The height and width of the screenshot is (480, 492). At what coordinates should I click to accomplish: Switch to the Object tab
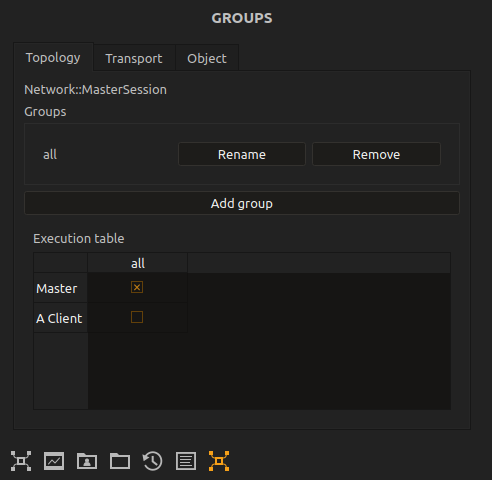pos(207,58)
